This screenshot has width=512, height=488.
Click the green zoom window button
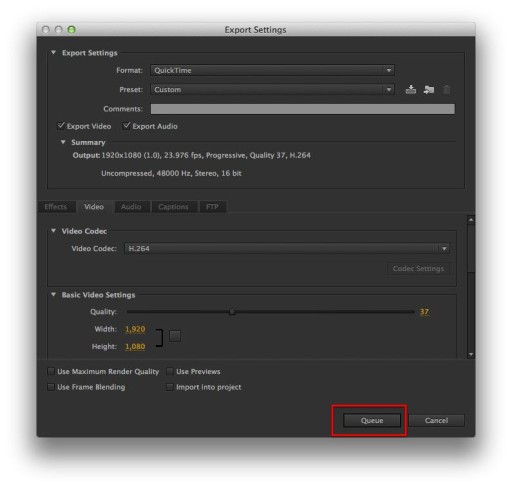71,30
